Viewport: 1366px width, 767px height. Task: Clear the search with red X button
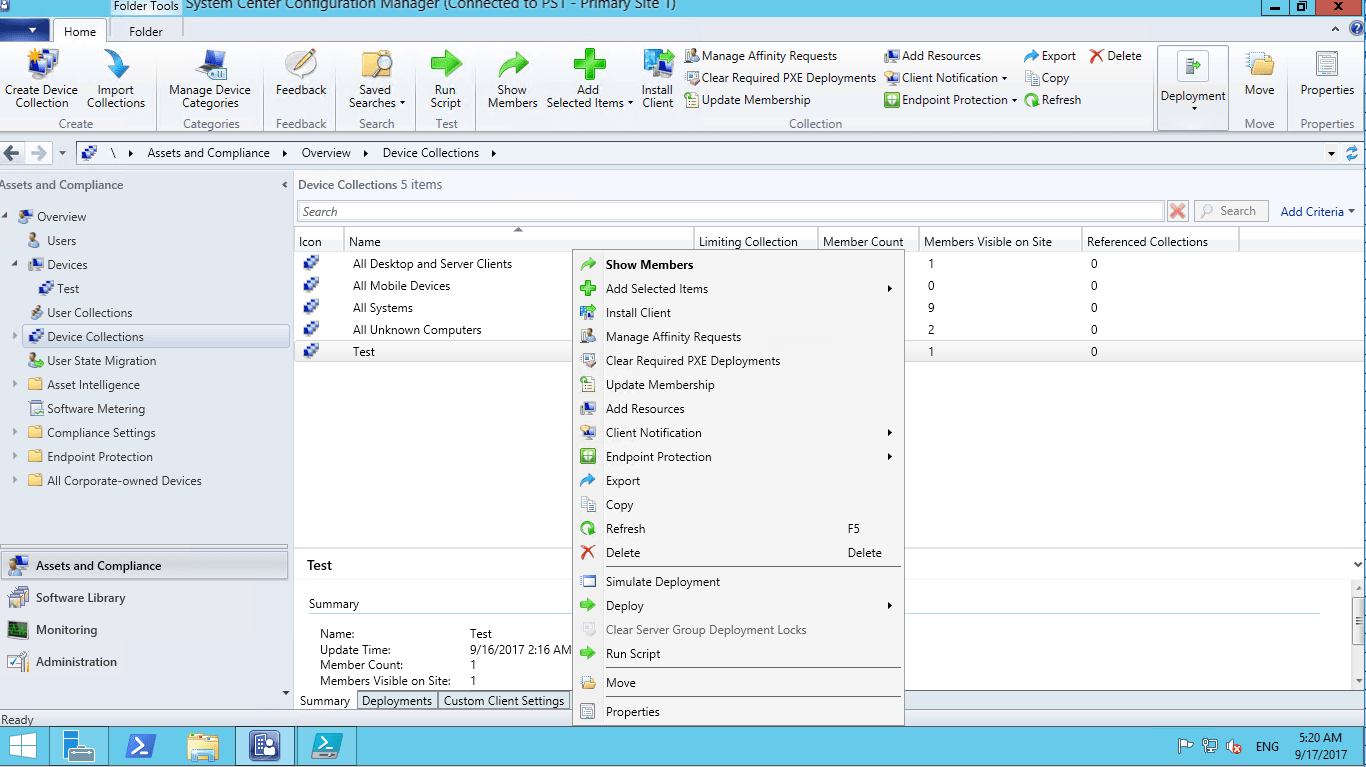tap(1178, 211)
